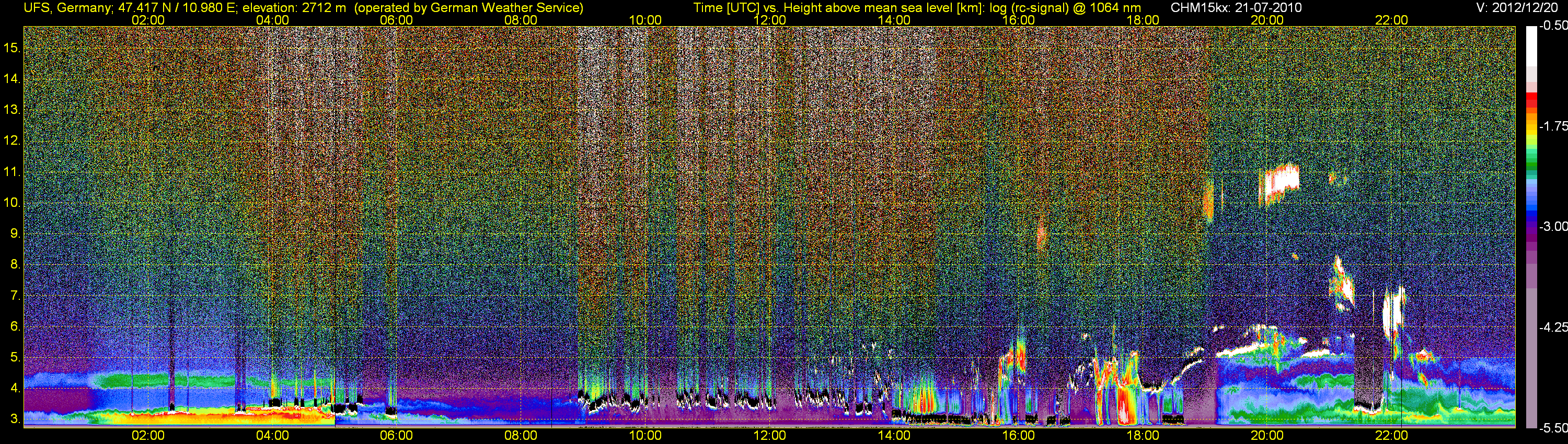
Task: Click the height axis label "12."
Action: (x=11, y=141)
